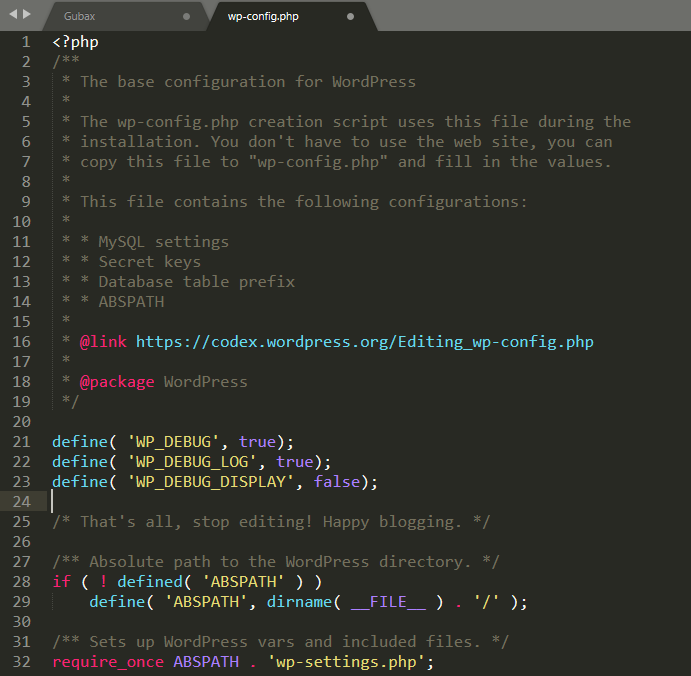Open the codex.wordpress.org URL in the comment
The image size is (691, 676).
tap(364, 342)
